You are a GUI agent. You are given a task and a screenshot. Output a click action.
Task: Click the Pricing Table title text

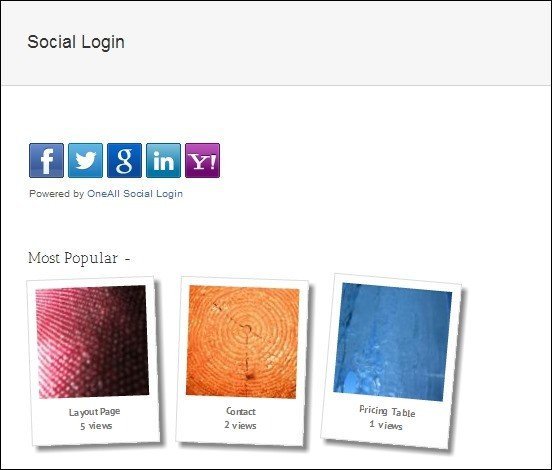(x=387, y=411)
